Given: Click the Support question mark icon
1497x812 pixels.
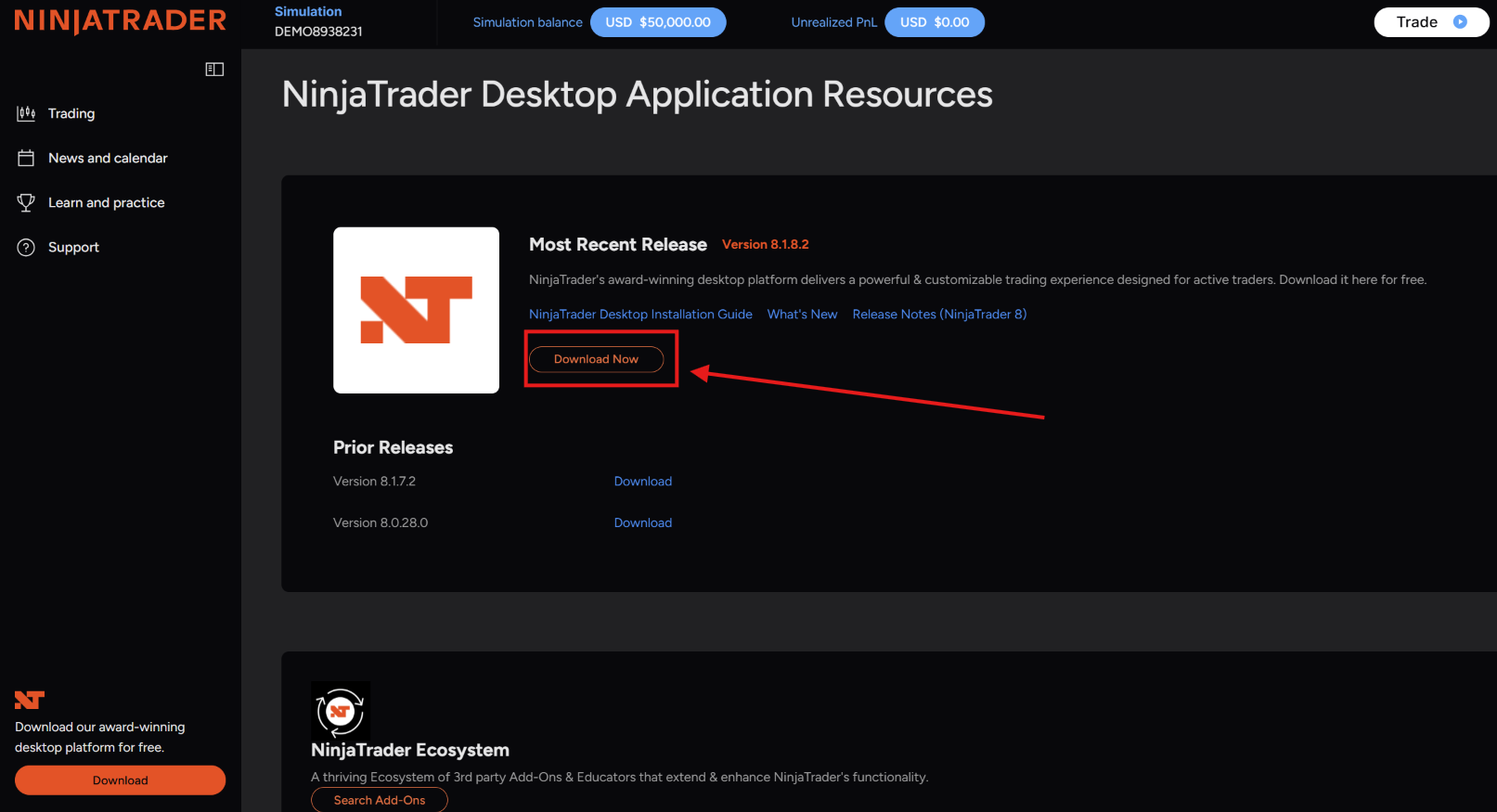Looking at the screenshot, I should (26, 247).
